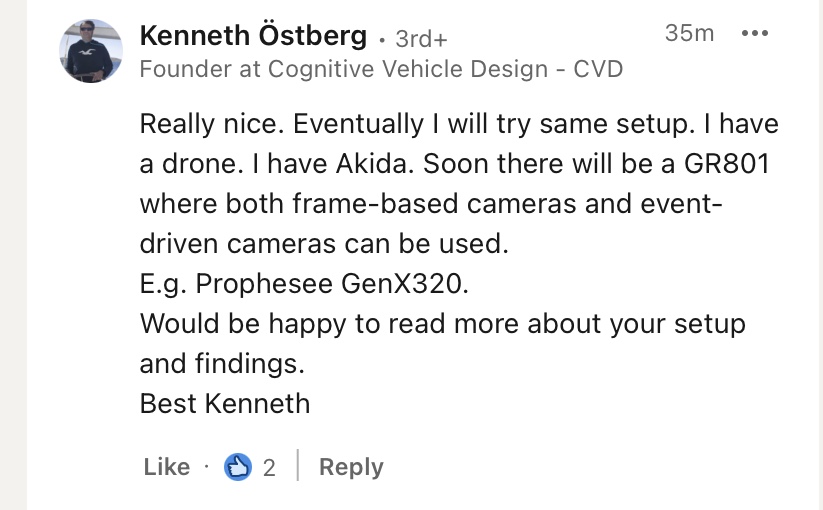Click the "Best Kenneth" sign-off line
This screenshot has width=823, height=510.
point(225,404)
